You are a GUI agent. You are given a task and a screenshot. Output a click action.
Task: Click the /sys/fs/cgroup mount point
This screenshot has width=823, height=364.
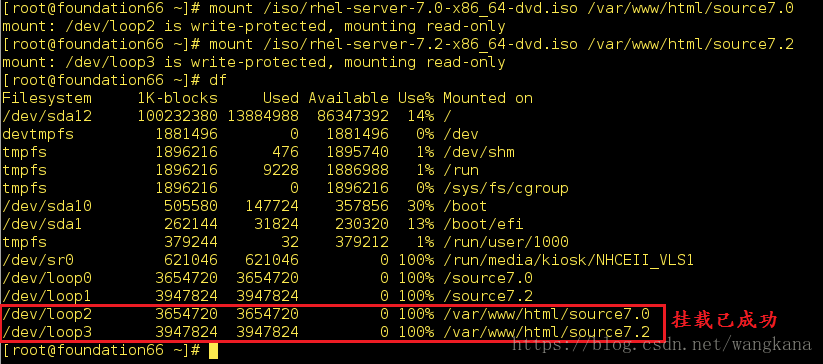coord(506,188)
